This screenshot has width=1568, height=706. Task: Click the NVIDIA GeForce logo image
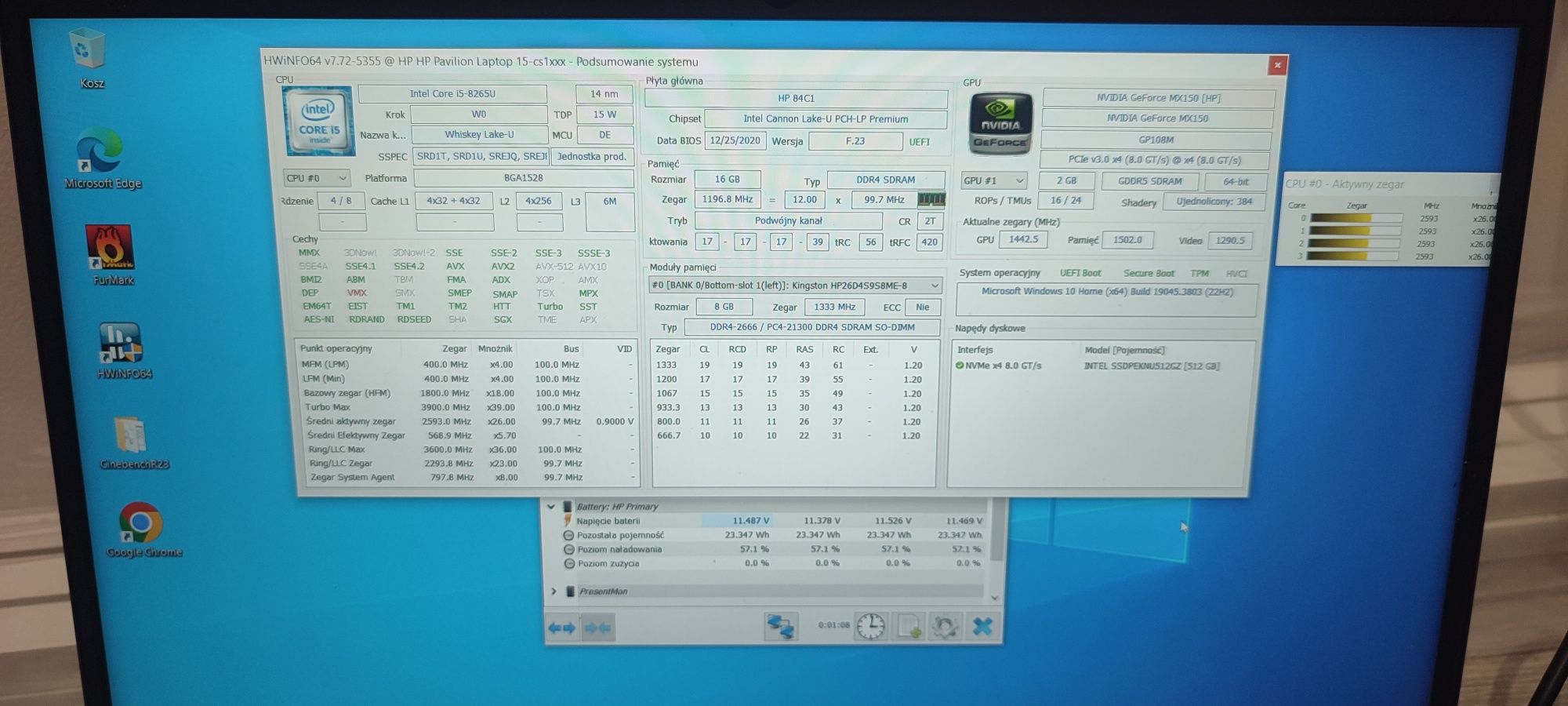coord(999,122)
